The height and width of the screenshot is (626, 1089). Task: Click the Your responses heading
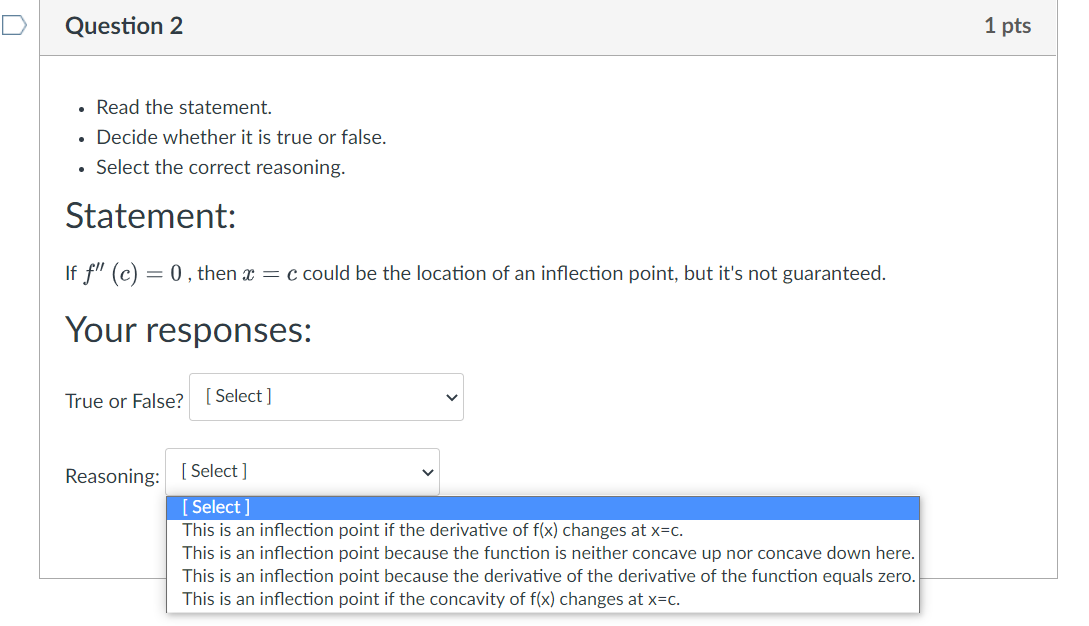click(189, 329)
